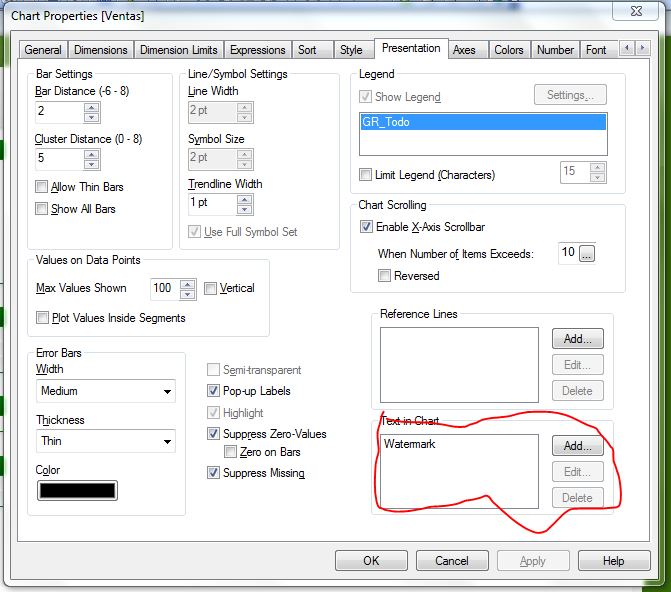Increase Max Values Shown with up arrow
The height and width of the screenshot is (592, 671).
[x=187, y=285]
